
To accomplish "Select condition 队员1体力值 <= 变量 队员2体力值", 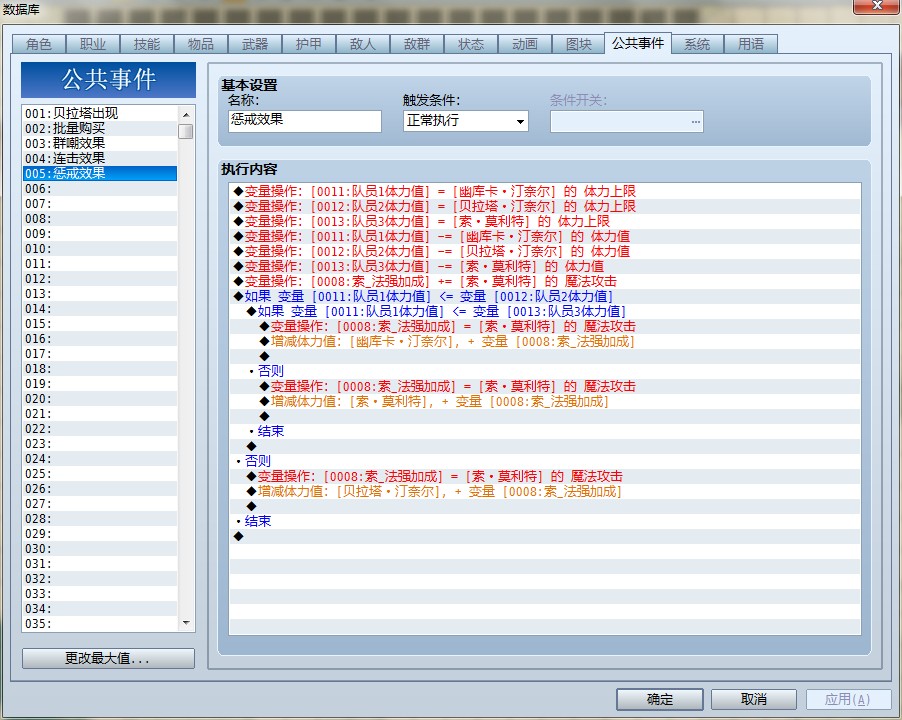I will (x=545, y=296).
